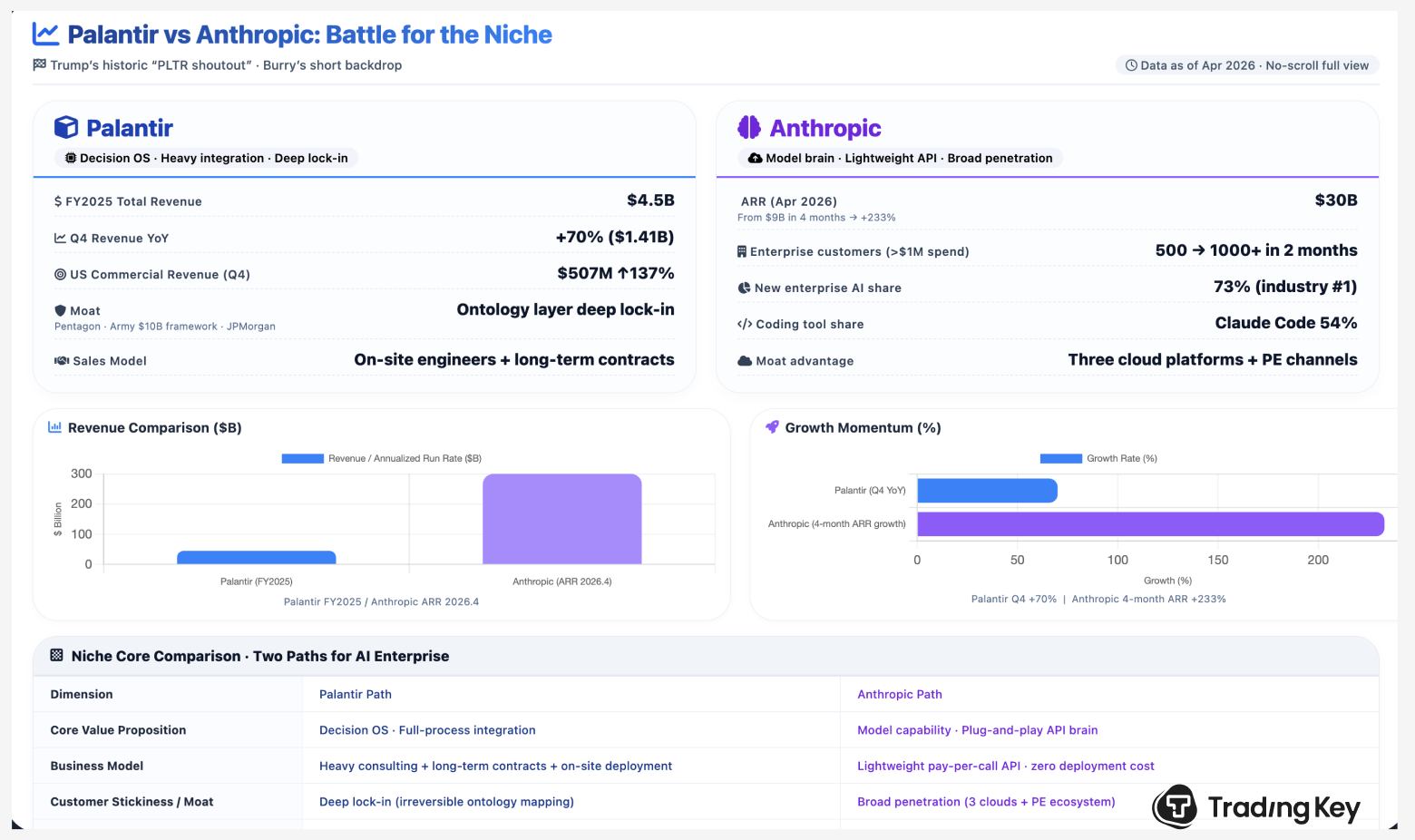This screenshot has width=1415, height=840.
Task: Toggle the Revenue / Annualized Run Rate legend
Action: click(382, 458)
